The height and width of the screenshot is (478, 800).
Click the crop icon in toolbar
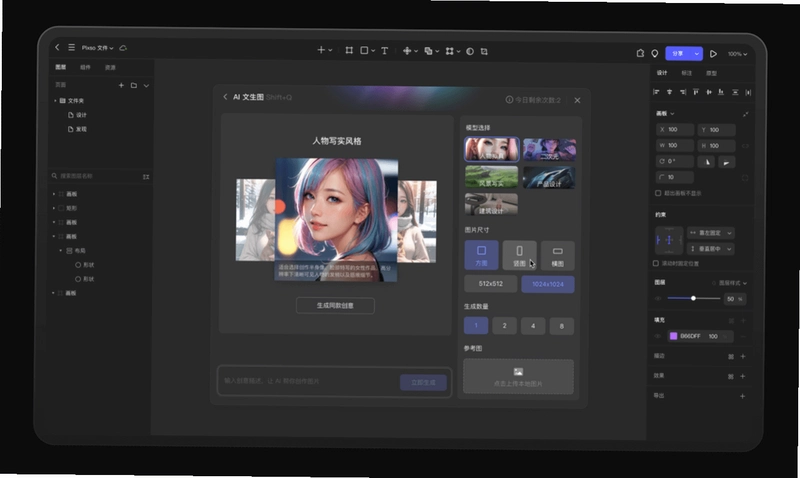click(x=484, y=51)
